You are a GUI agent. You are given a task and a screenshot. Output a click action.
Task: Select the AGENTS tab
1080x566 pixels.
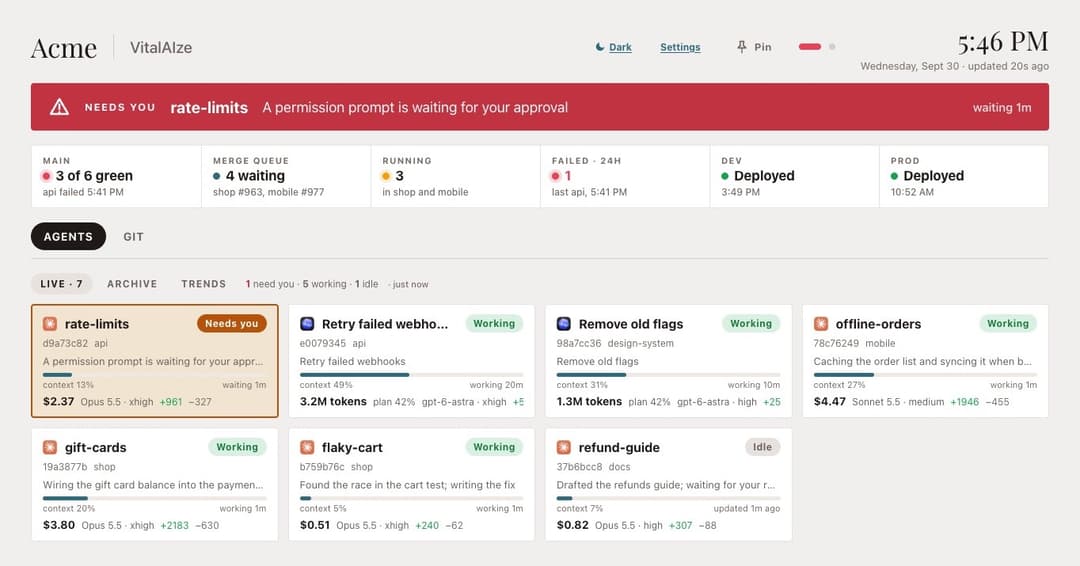pyautogui.click(x=68, y=236)
